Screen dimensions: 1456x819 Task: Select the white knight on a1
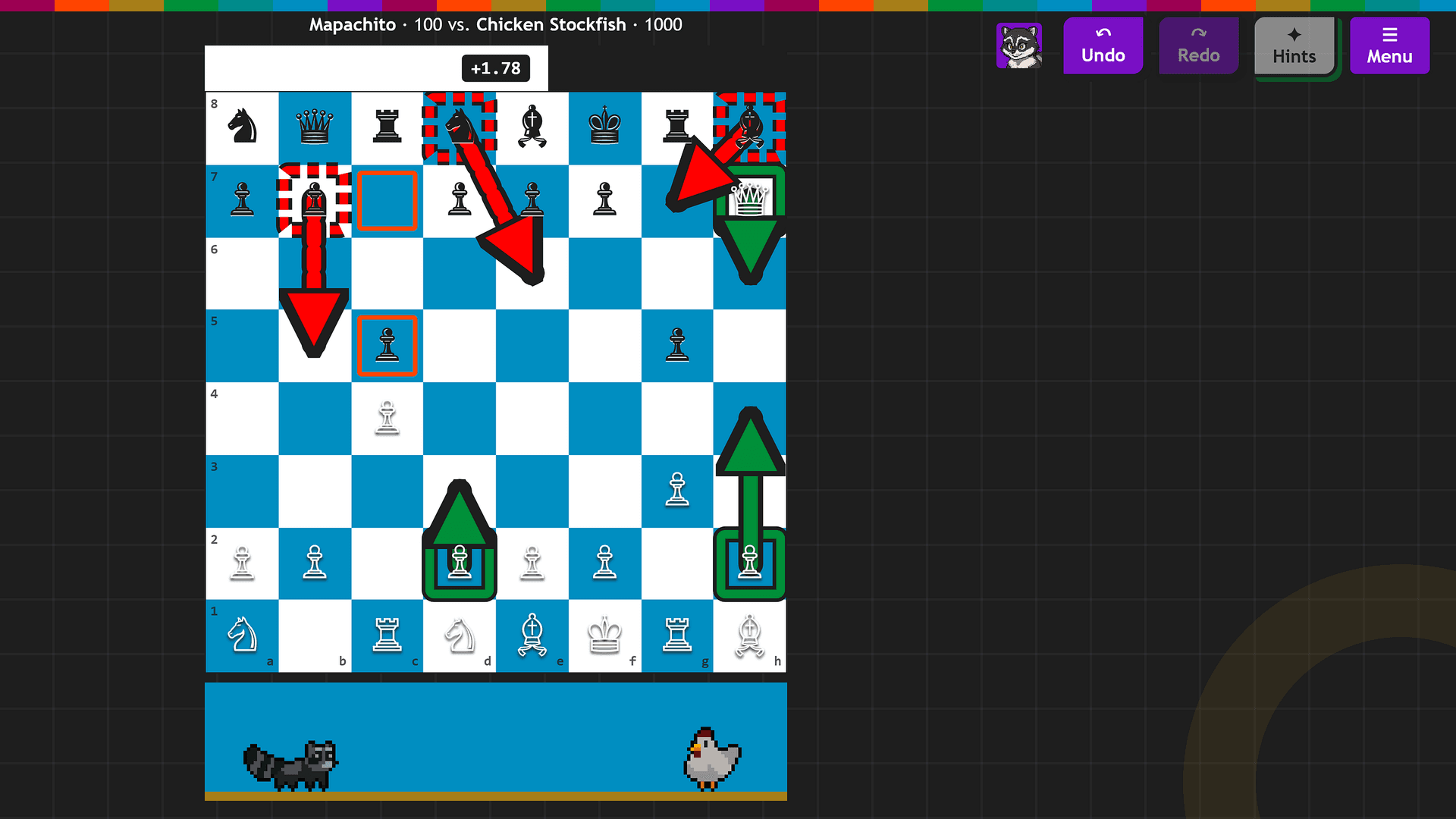coord(243,635)
